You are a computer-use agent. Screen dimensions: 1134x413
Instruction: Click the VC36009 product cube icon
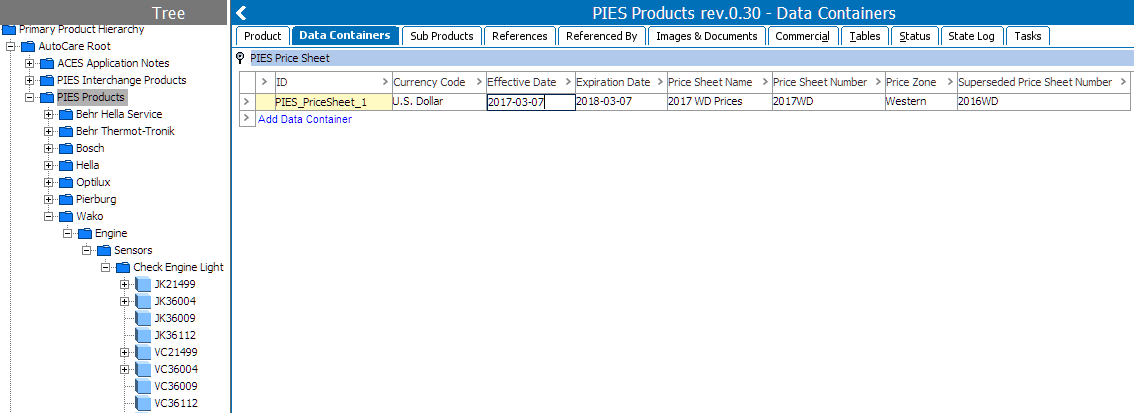(142, 386)
